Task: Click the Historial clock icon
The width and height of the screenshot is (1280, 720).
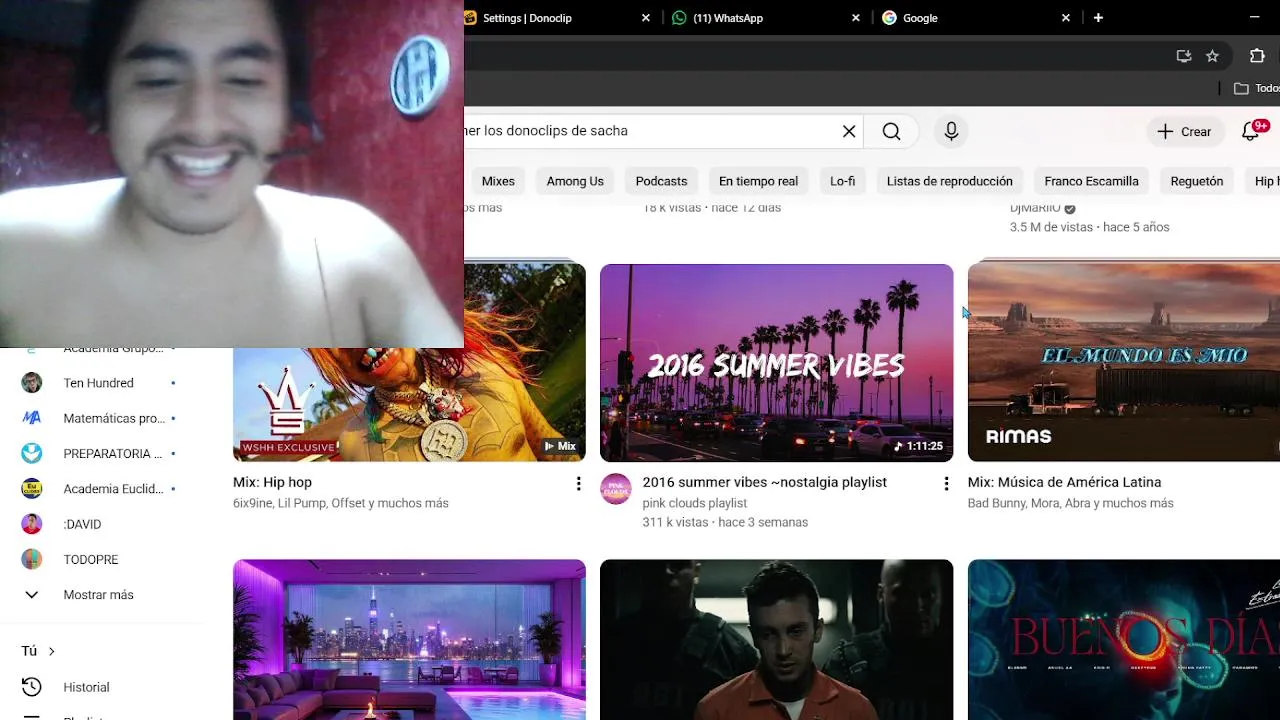Action: [x=32, y=687]
